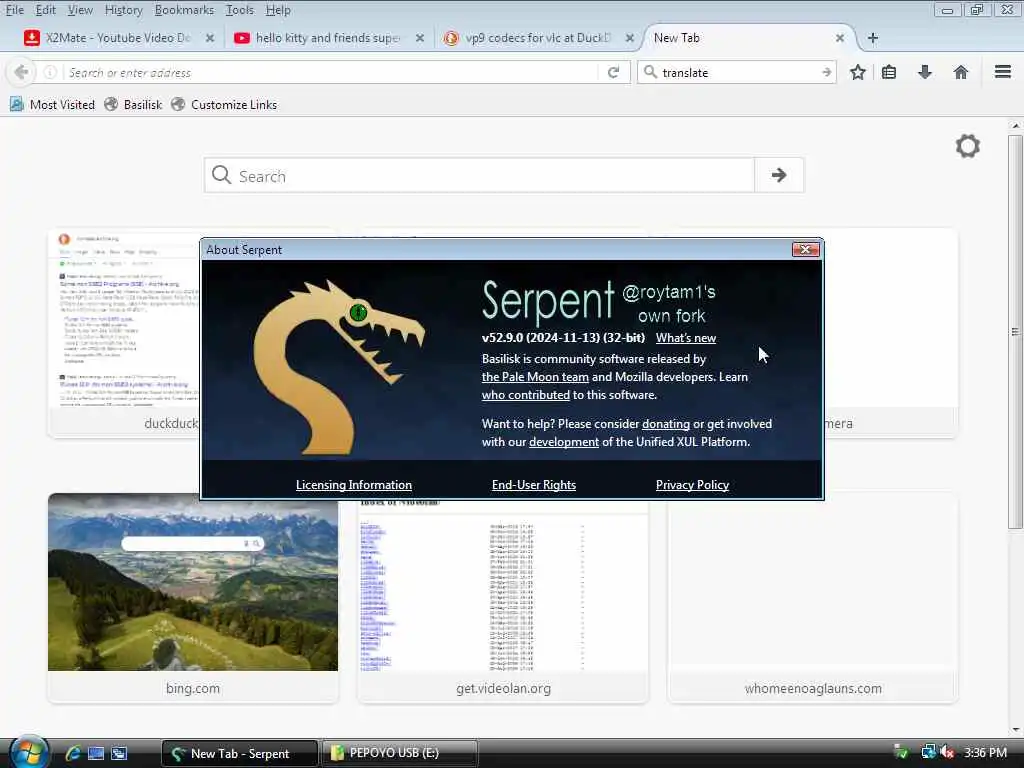Open the bookmarks list icon
The width and height of the screenshot is (1024, 768).
(x=889, y=72)
